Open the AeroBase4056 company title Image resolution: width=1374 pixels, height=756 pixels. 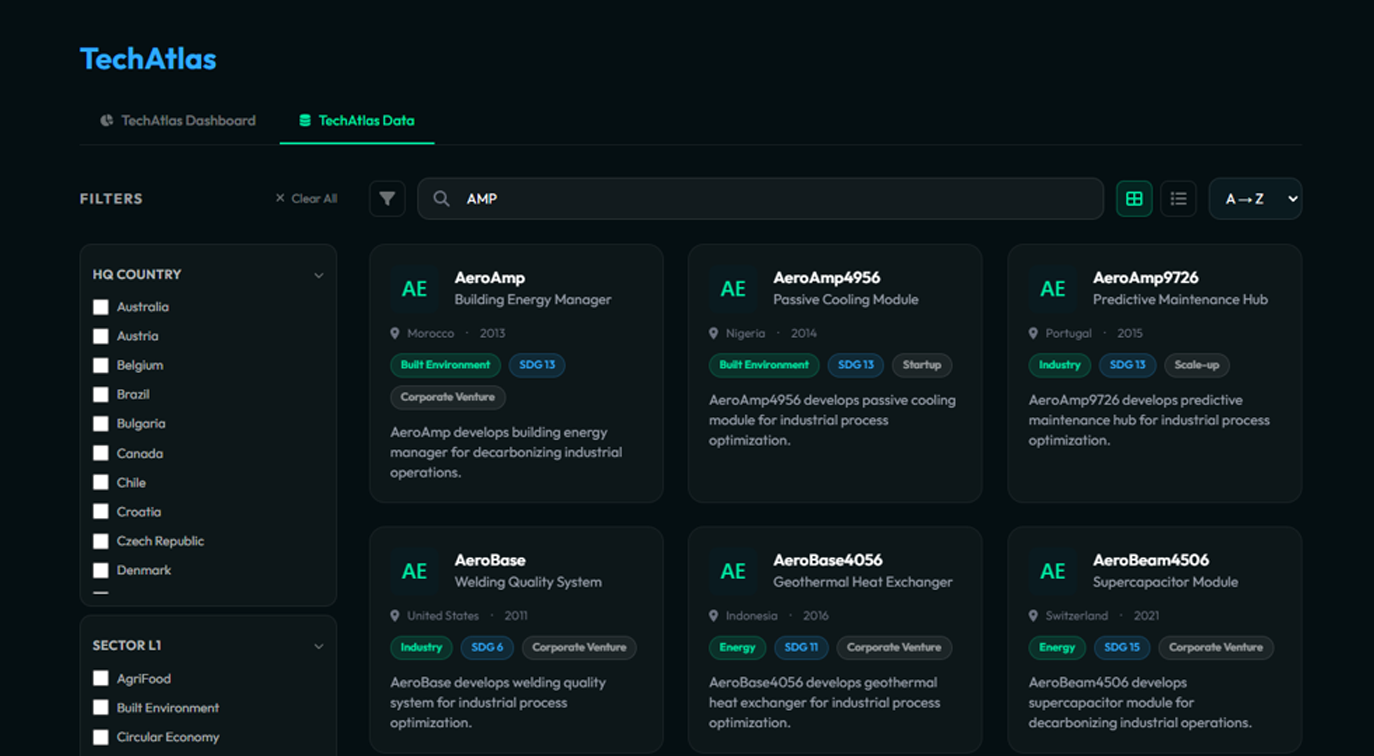(x=827, y=560)
